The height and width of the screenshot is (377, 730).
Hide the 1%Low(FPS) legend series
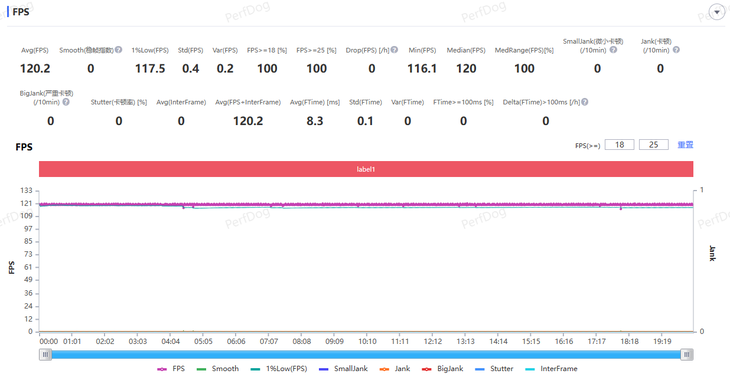(279, 369)
